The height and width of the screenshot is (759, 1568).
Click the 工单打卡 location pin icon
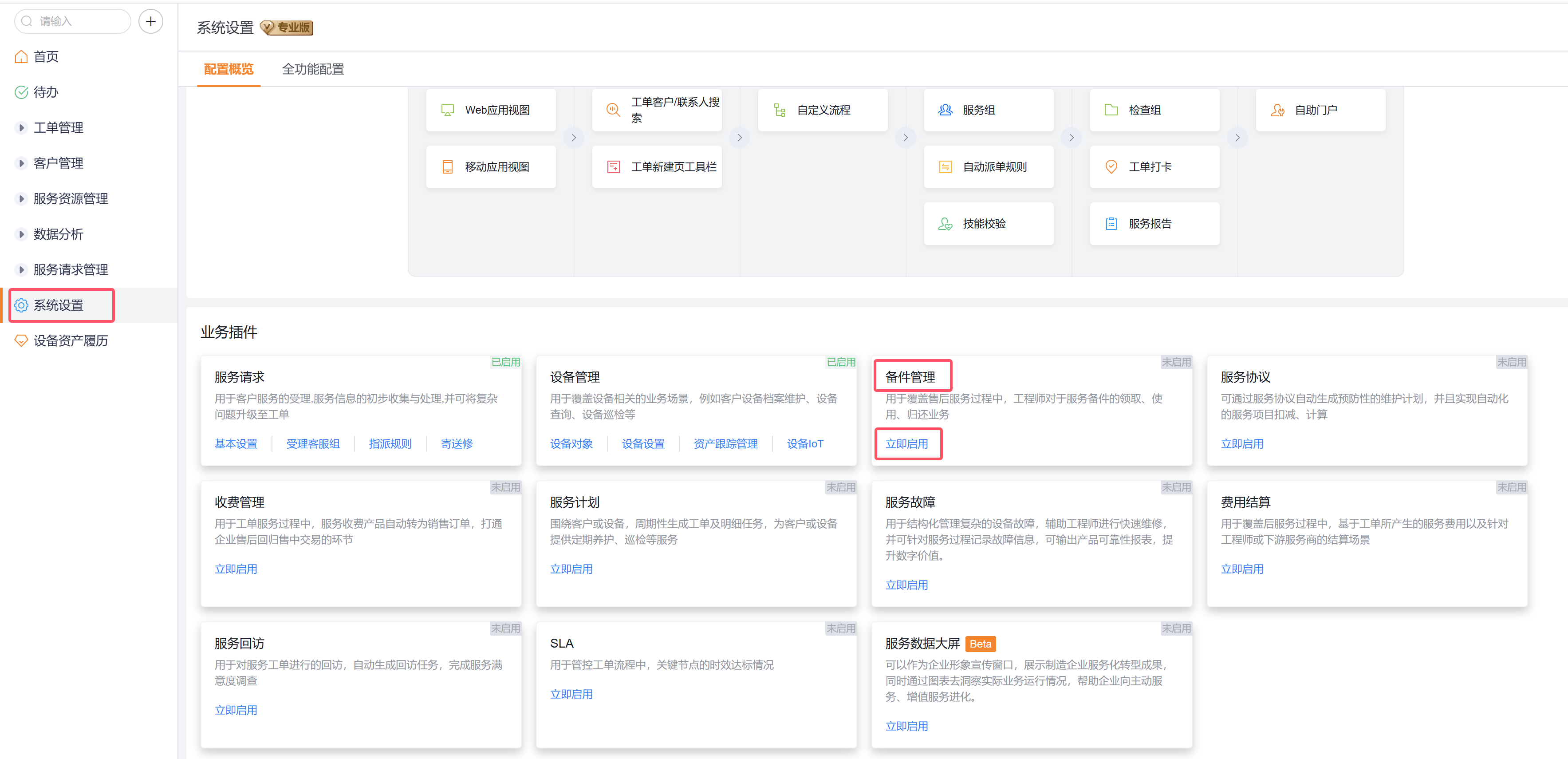[1111, 167]
